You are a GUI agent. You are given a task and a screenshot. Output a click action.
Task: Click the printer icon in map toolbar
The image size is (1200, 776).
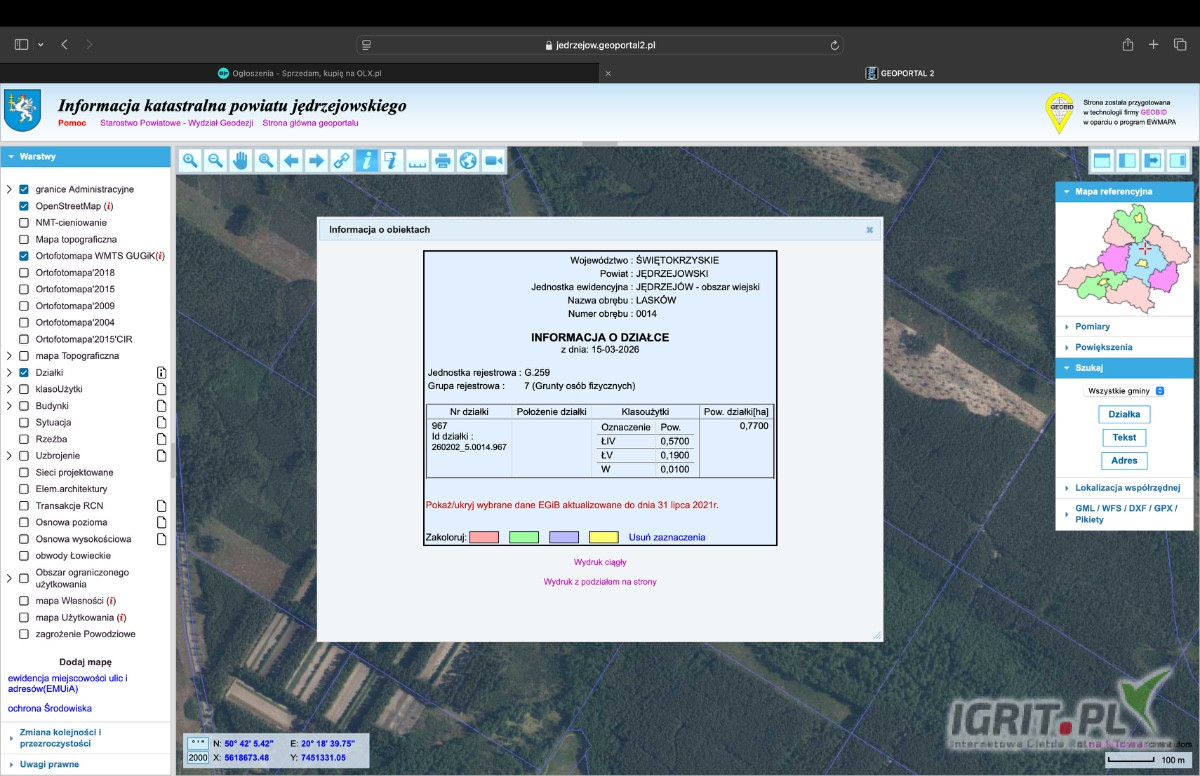[x=443, y=161]
